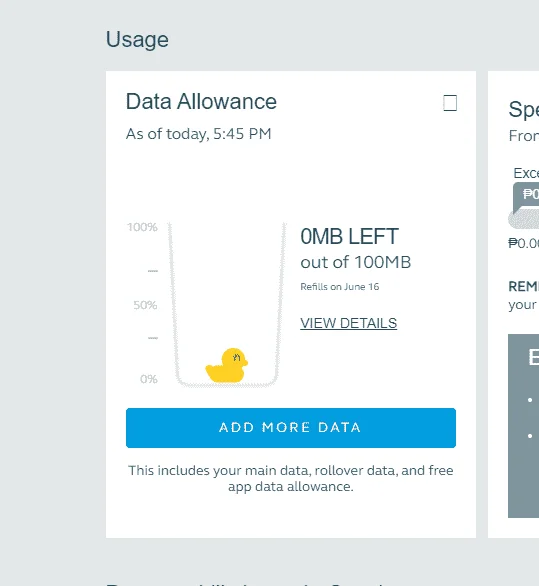Screen dimensions: 539x586
Task: Click the yellow rubber duck icon
Action: point(227,365)
